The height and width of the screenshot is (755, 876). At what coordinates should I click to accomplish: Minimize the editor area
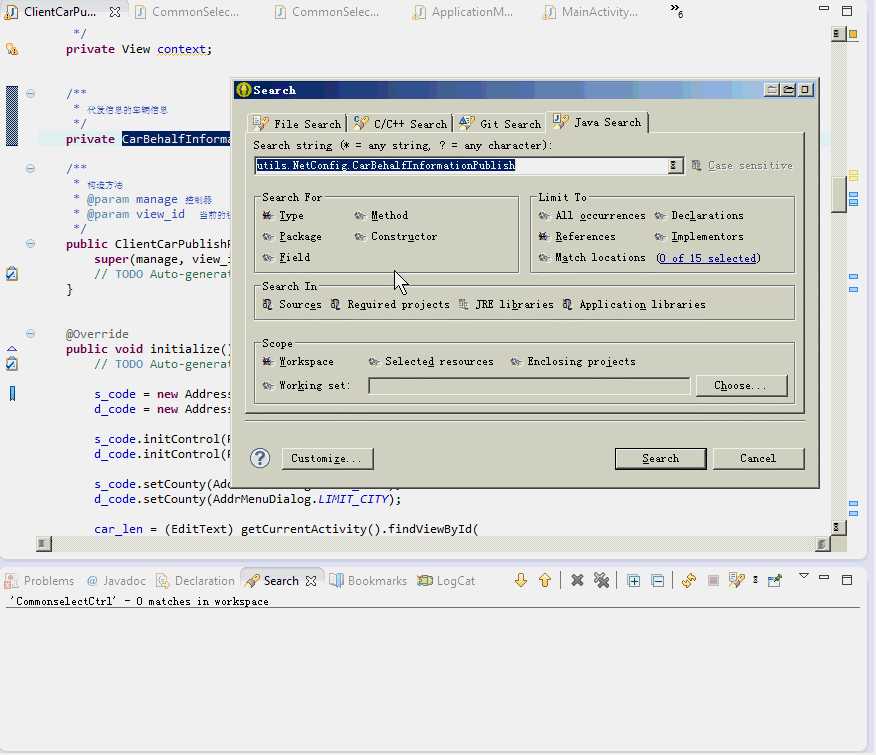pos(823,8)
